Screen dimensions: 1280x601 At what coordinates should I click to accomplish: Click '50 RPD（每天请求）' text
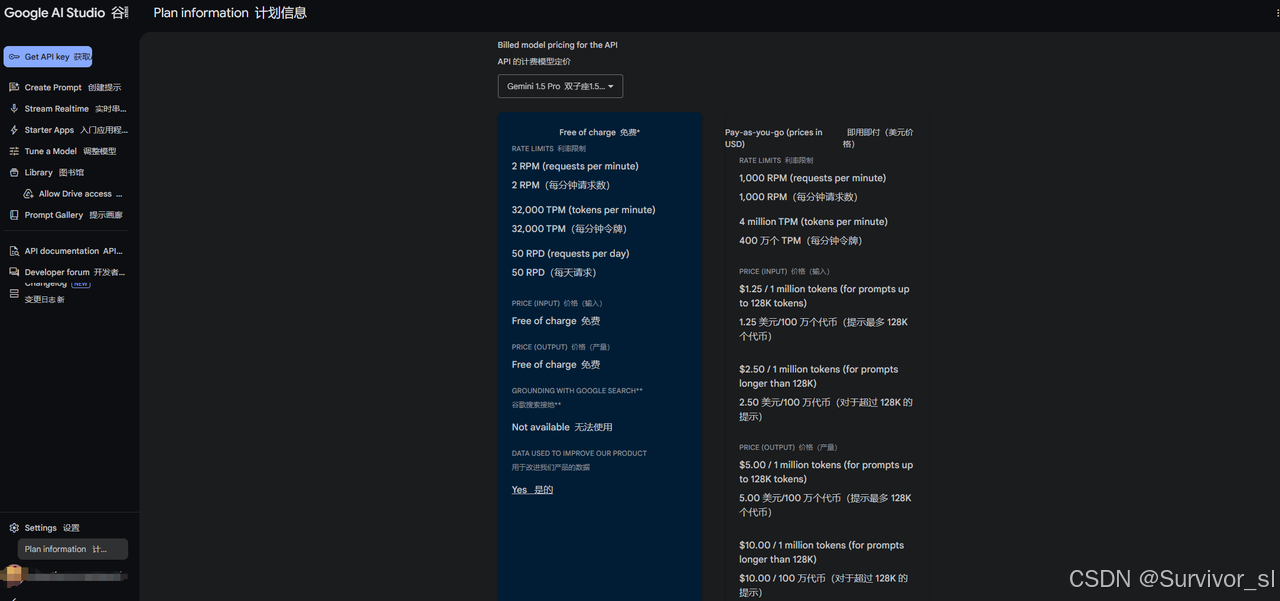click(554, 273)
